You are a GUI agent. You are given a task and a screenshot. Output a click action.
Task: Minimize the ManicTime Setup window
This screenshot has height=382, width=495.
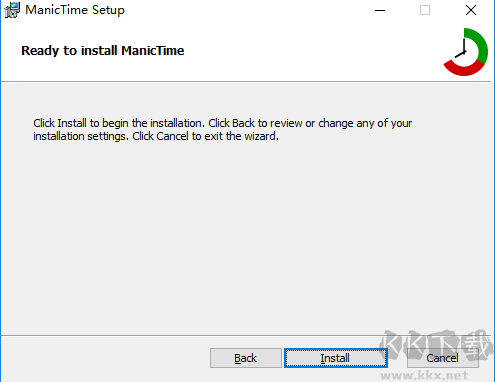380,10
